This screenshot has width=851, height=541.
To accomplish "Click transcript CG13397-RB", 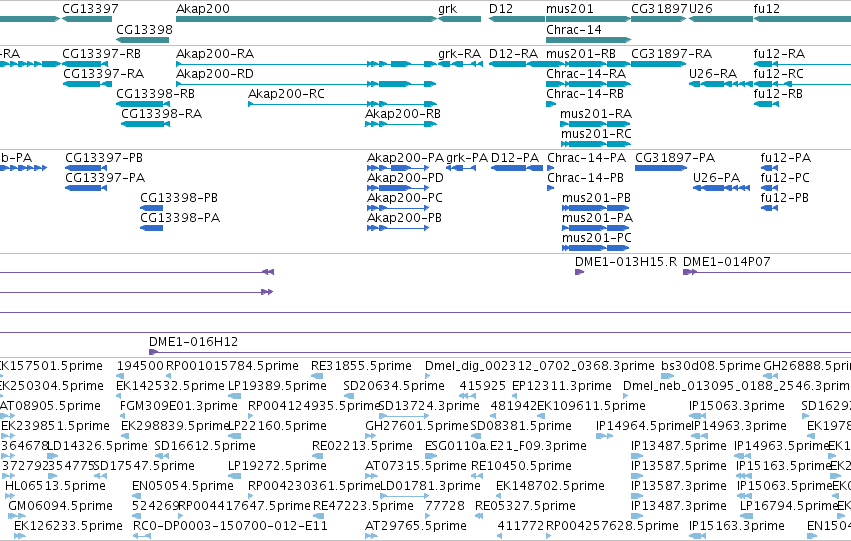I will click(85, 64).
